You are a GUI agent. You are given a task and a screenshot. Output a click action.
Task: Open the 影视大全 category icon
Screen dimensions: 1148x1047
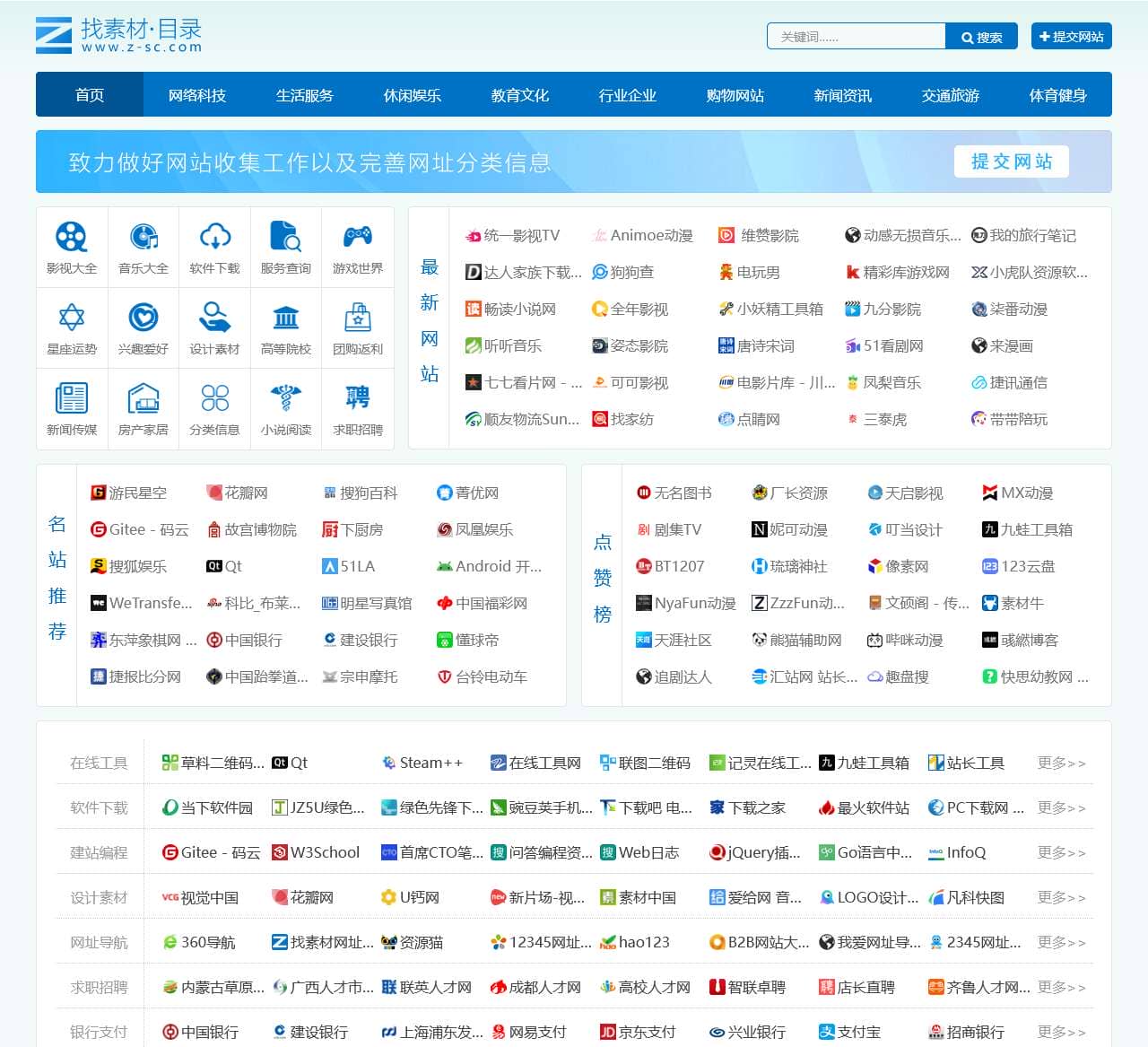72,237
